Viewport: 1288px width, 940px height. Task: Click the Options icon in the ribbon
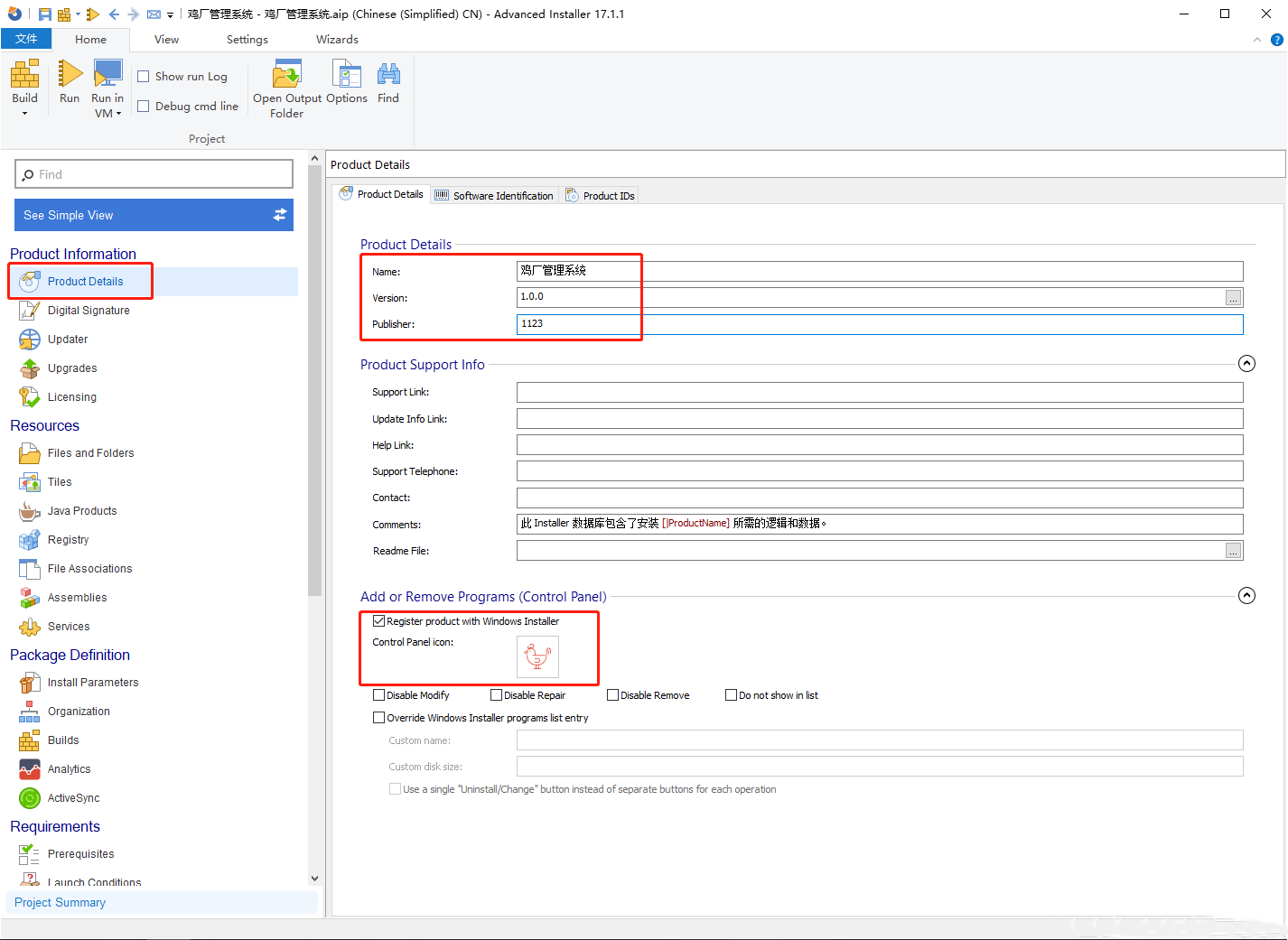(x=346, y=75)
